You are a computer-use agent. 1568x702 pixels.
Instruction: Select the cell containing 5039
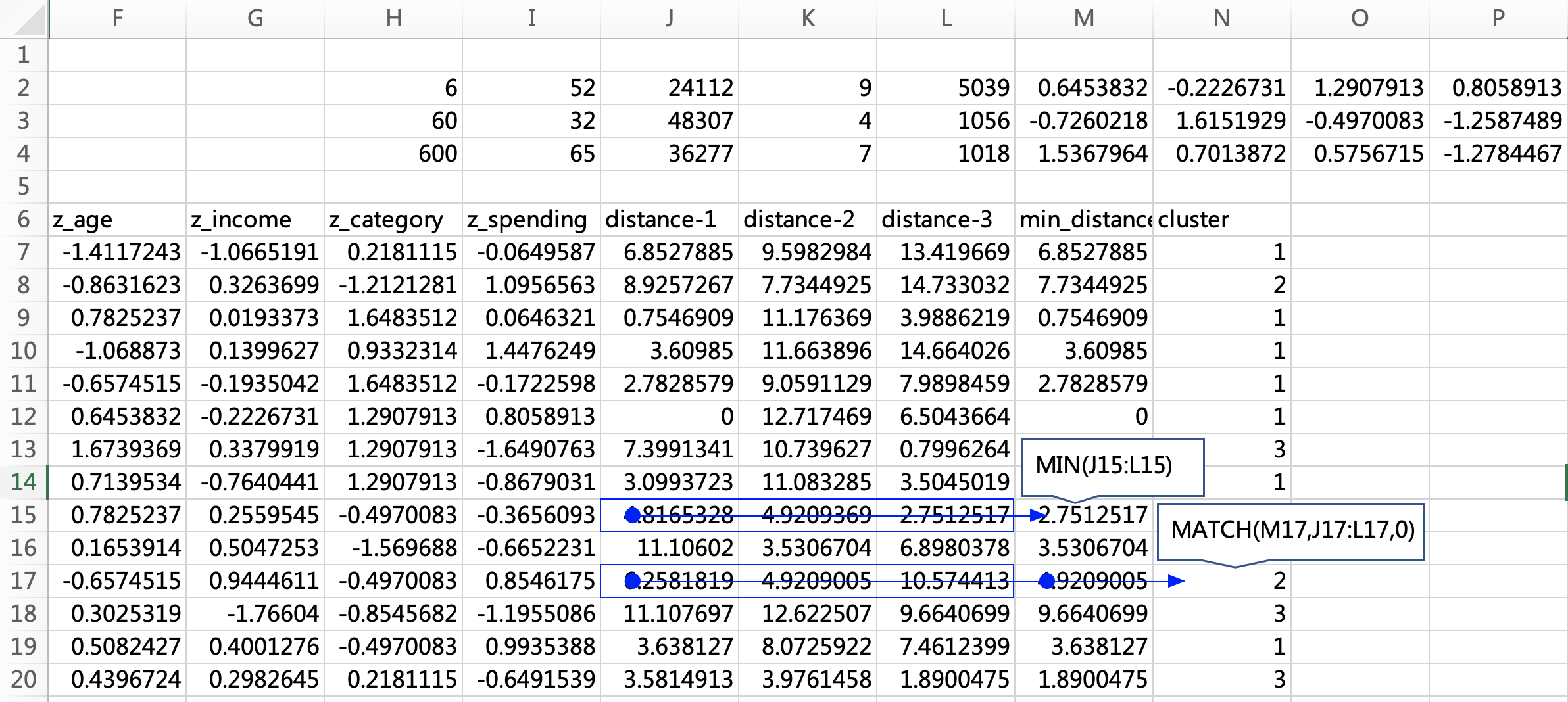coord(946,88)
